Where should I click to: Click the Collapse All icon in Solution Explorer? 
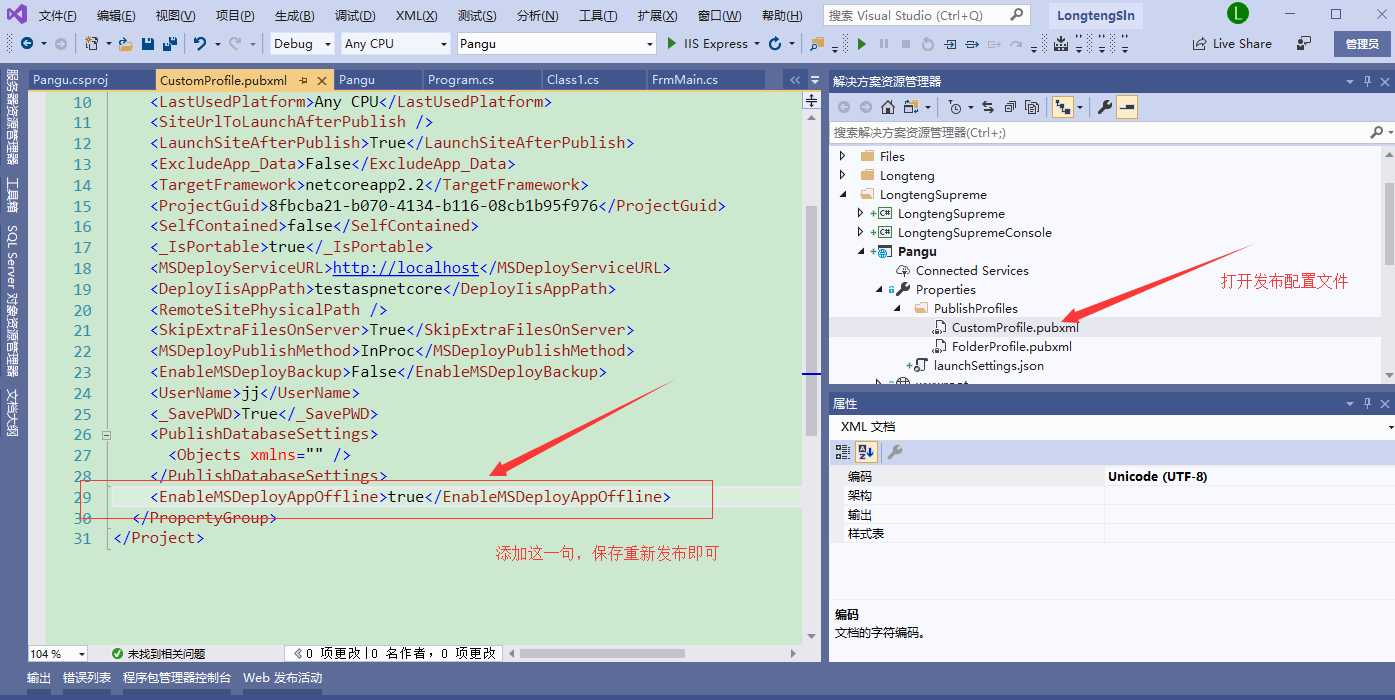[1010, 107]
